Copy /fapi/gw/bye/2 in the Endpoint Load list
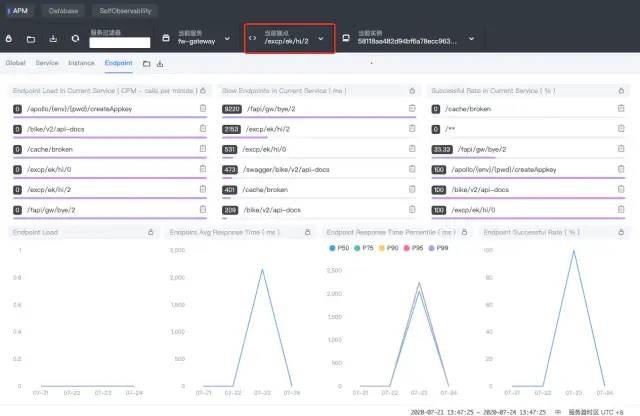The width and height of the screenshot is (640, 416). point(203,209)
